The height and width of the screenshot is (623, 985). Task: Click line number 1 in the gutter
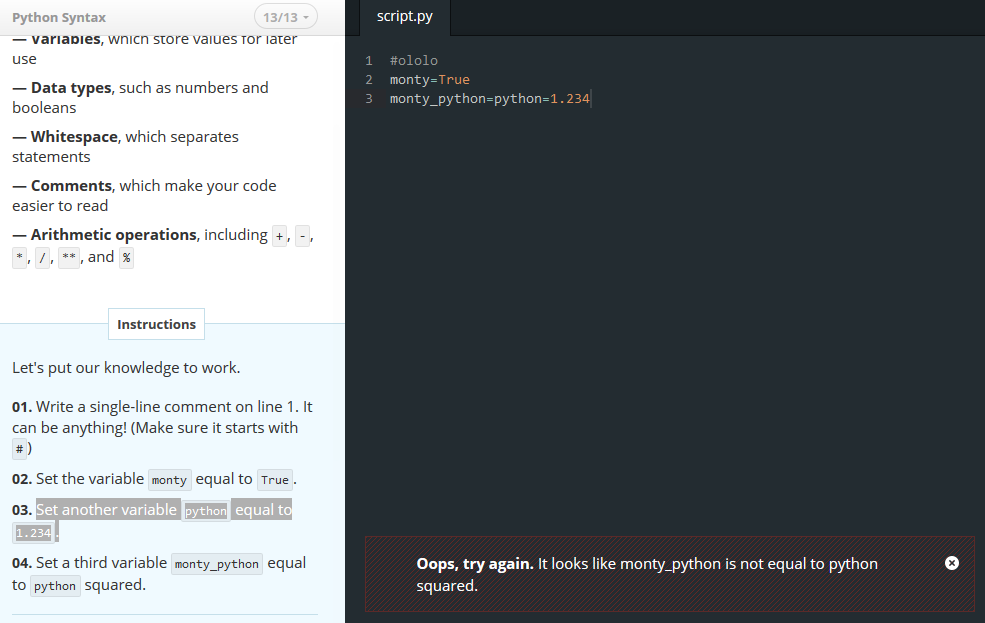[x=369, y=61]
